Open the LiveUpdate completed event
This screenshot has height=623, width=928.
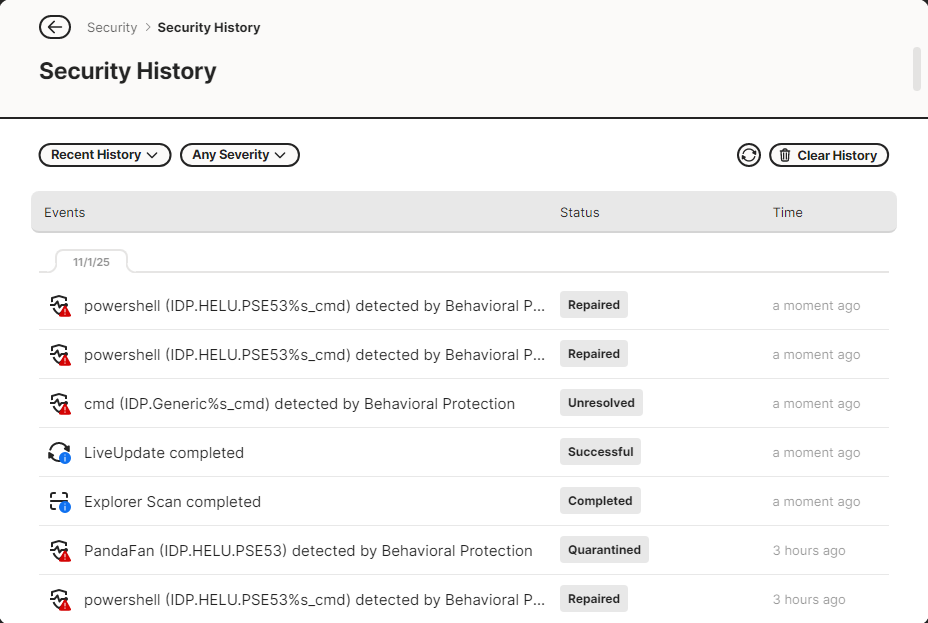coord(164,453)
